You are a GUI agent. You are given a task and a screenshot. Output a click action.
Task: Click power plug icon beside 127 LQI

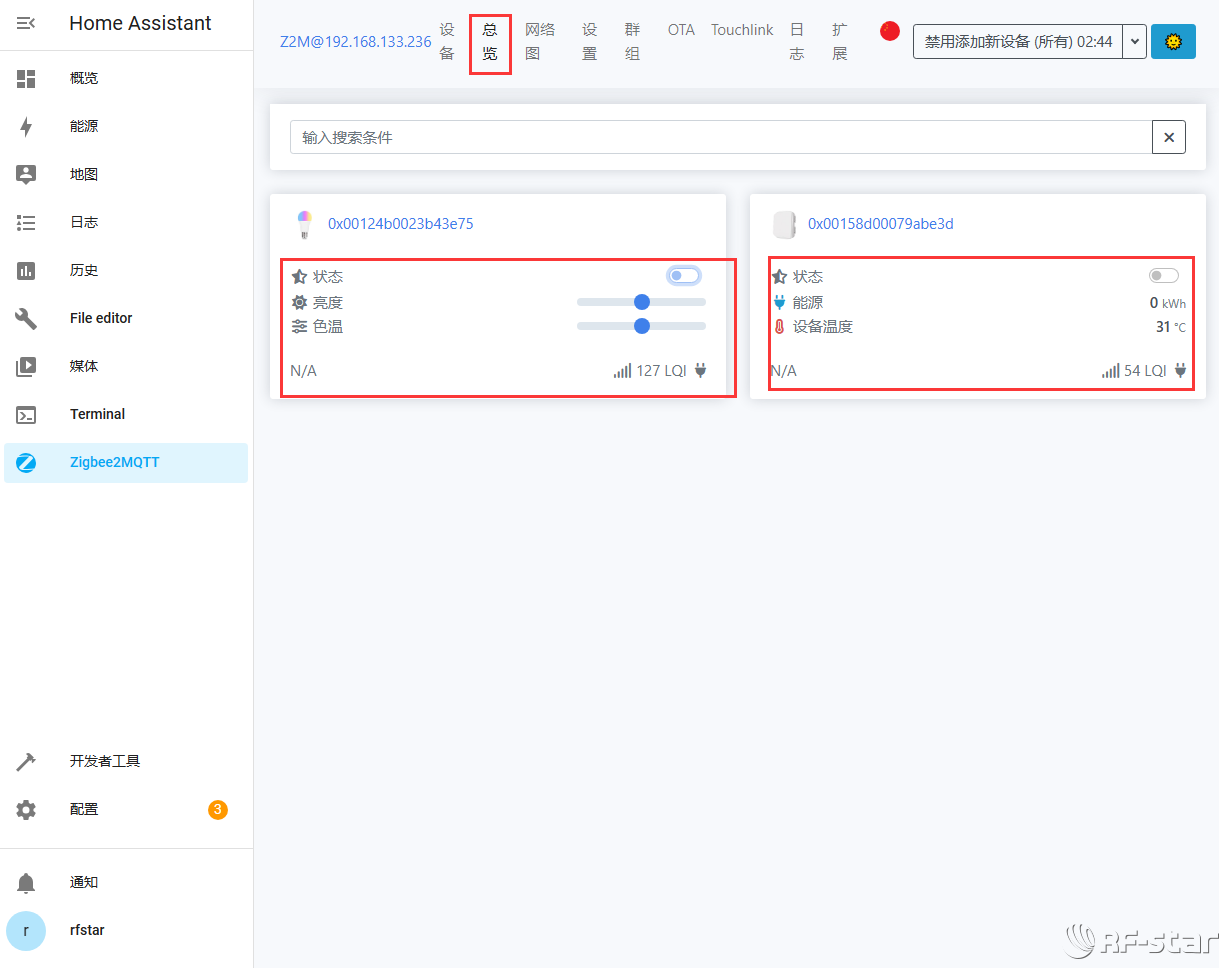click(700, 371)
